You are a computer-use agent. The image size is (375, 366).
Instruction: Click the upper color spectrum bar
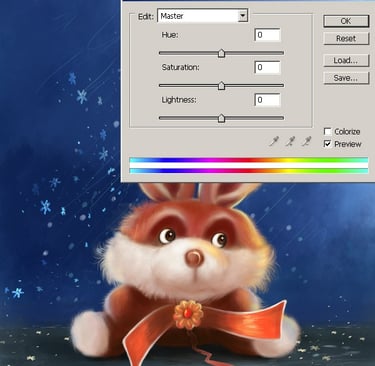(249, 160)
